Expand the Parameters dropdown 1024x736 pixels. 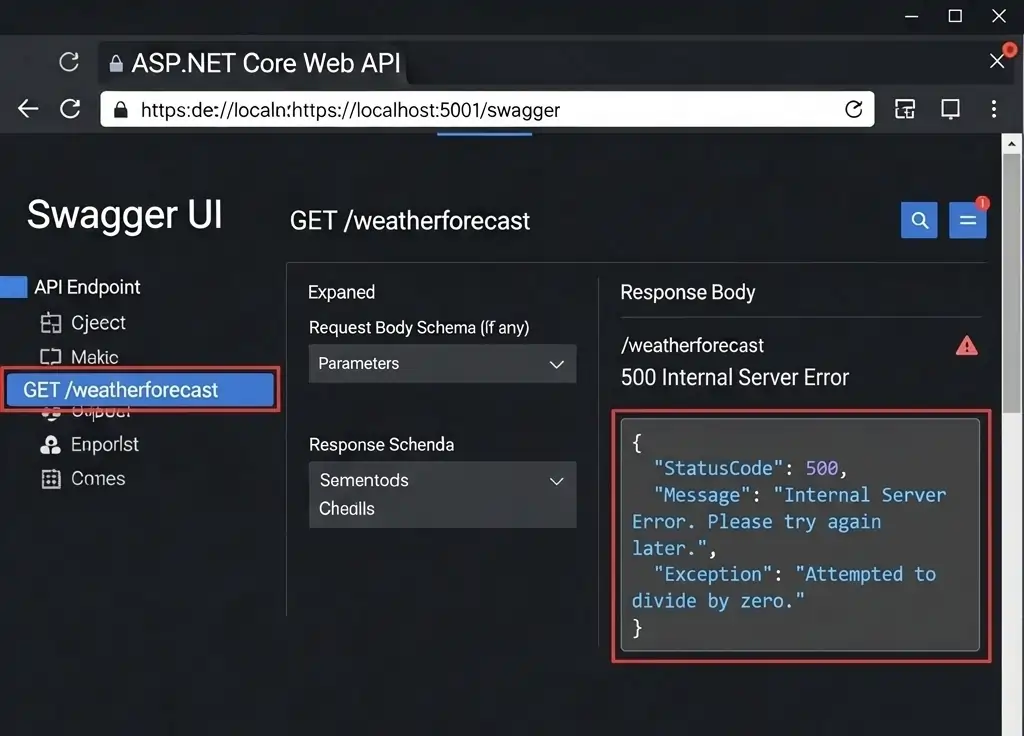click(x=442, y=363)
